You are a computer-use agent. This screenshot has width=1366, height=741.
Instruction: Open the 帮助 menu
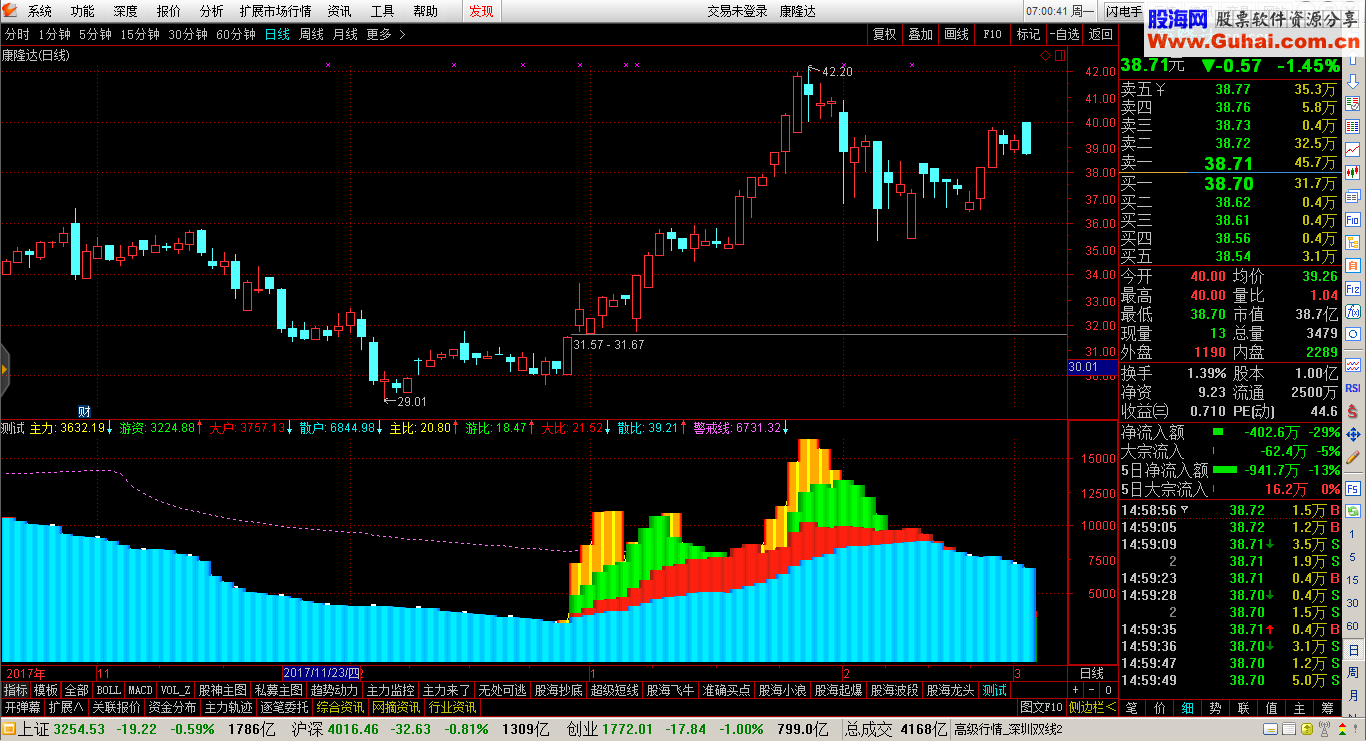425,11
